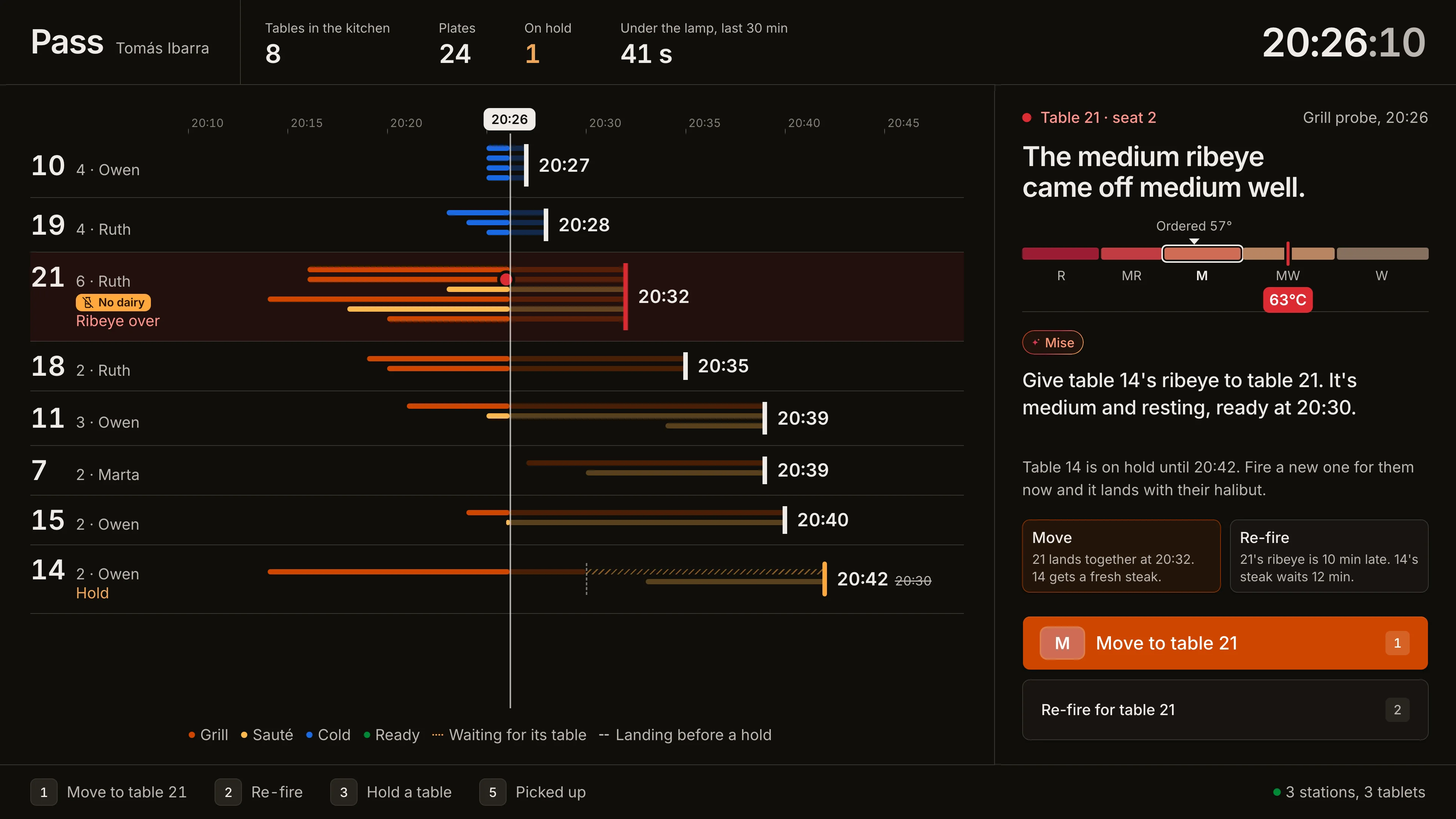Select table 19 row (Ruth)
Screen dimensions: 1456x819
[x=497, y=225]
